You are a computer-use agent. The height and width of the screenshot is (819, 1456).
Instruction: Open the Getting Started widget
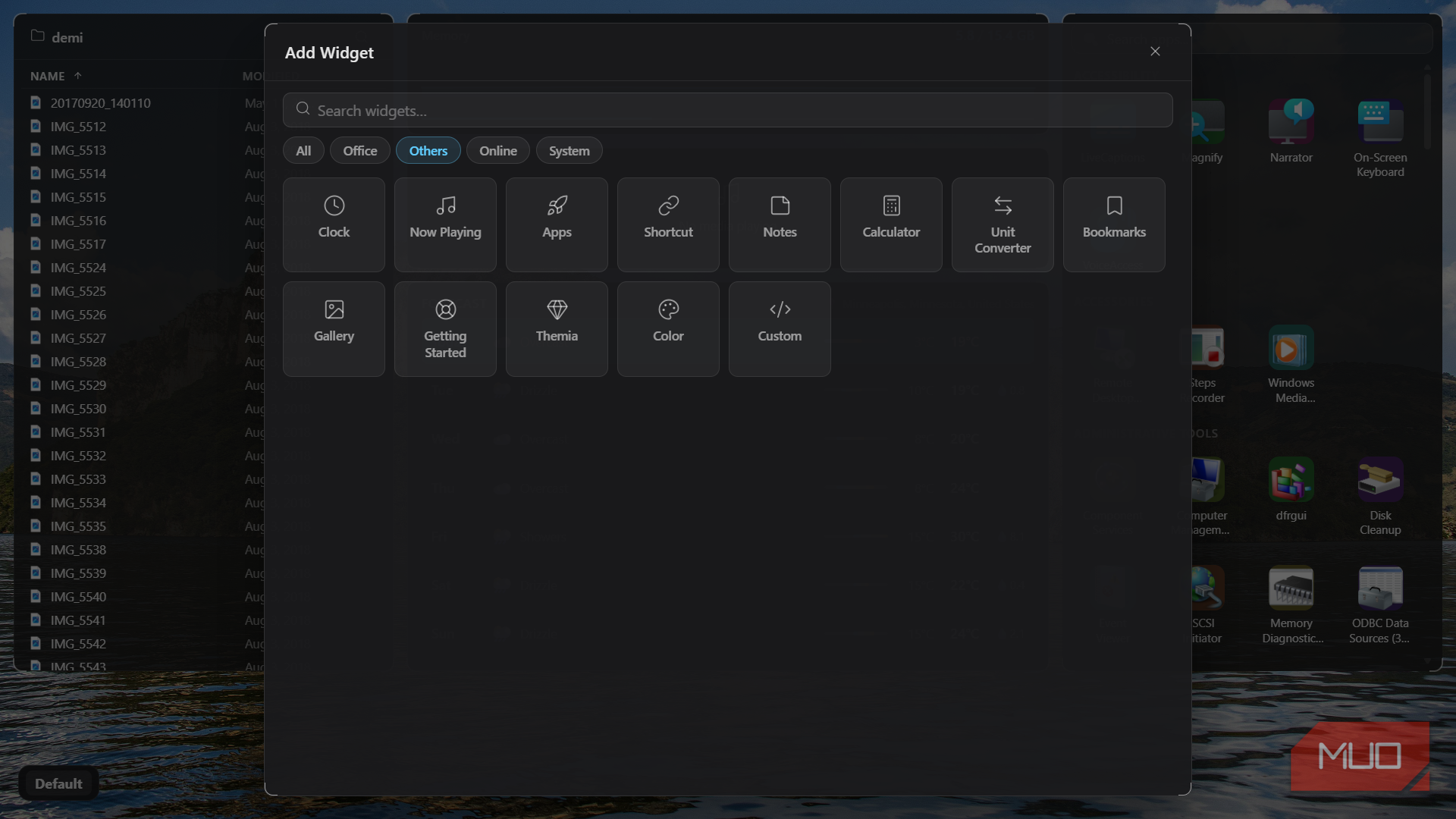(445, 329)
